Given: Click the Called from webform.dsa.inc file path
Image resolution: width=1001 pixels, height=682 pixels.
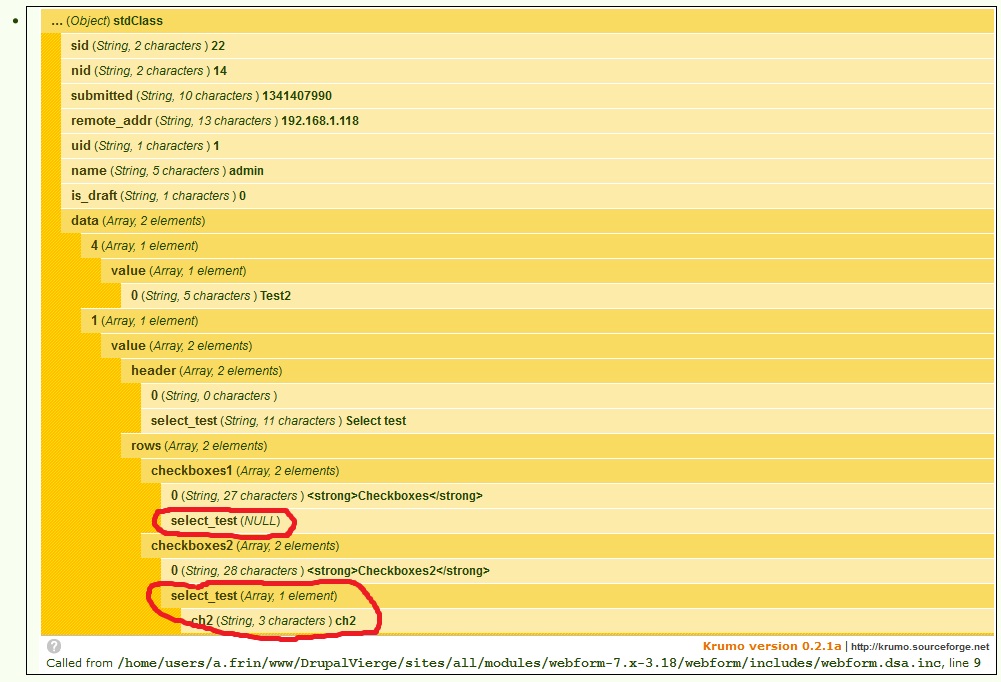Looking at the screenshot, I should [x=529, y=663].
